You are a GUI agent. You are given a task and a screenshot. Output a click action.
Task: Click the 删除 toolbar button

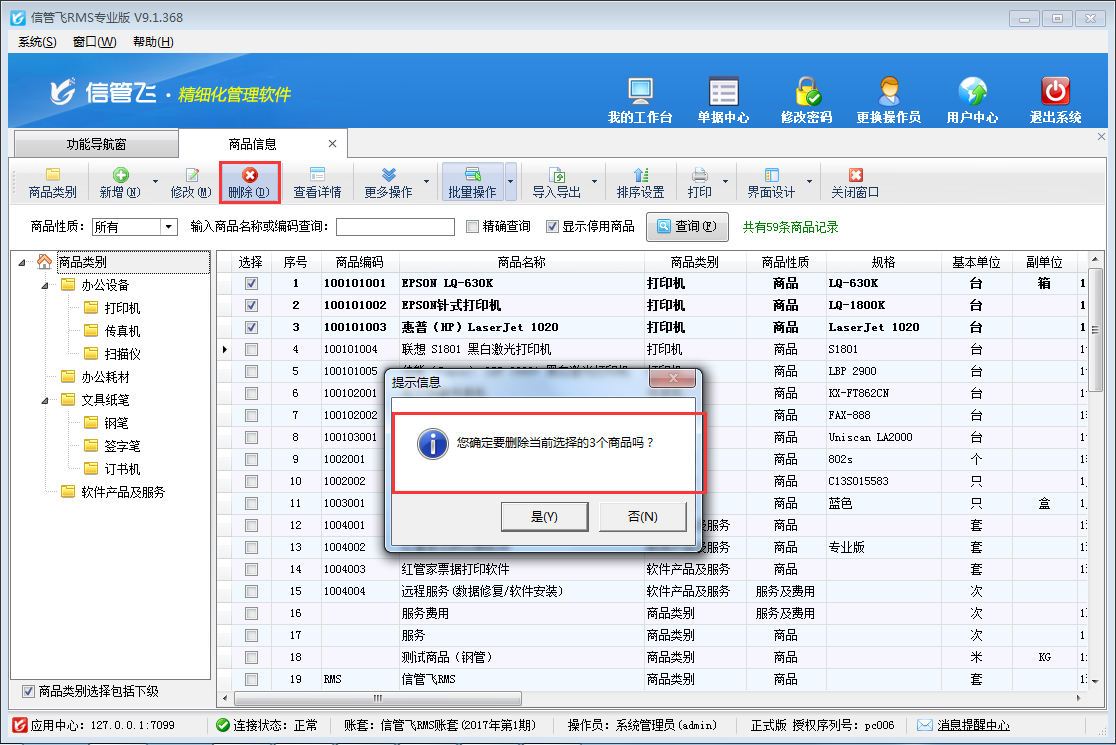pos(249,183)
